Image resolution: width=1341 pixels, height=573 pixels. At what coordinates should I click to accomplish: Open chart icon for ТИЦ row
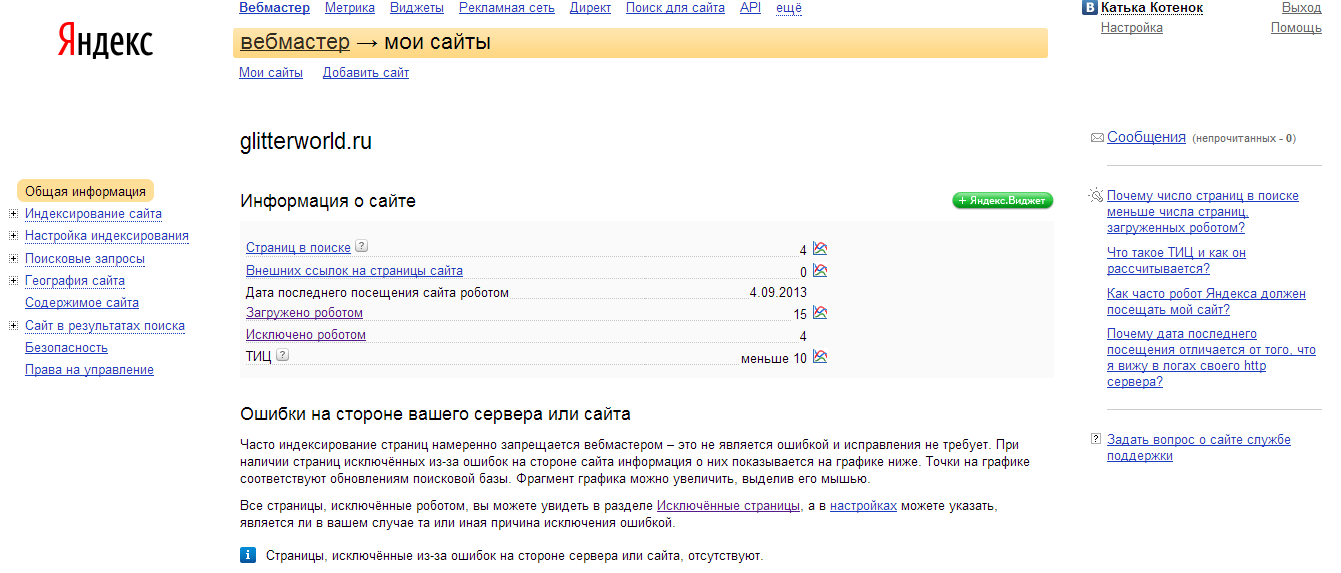tap(820, 357)
